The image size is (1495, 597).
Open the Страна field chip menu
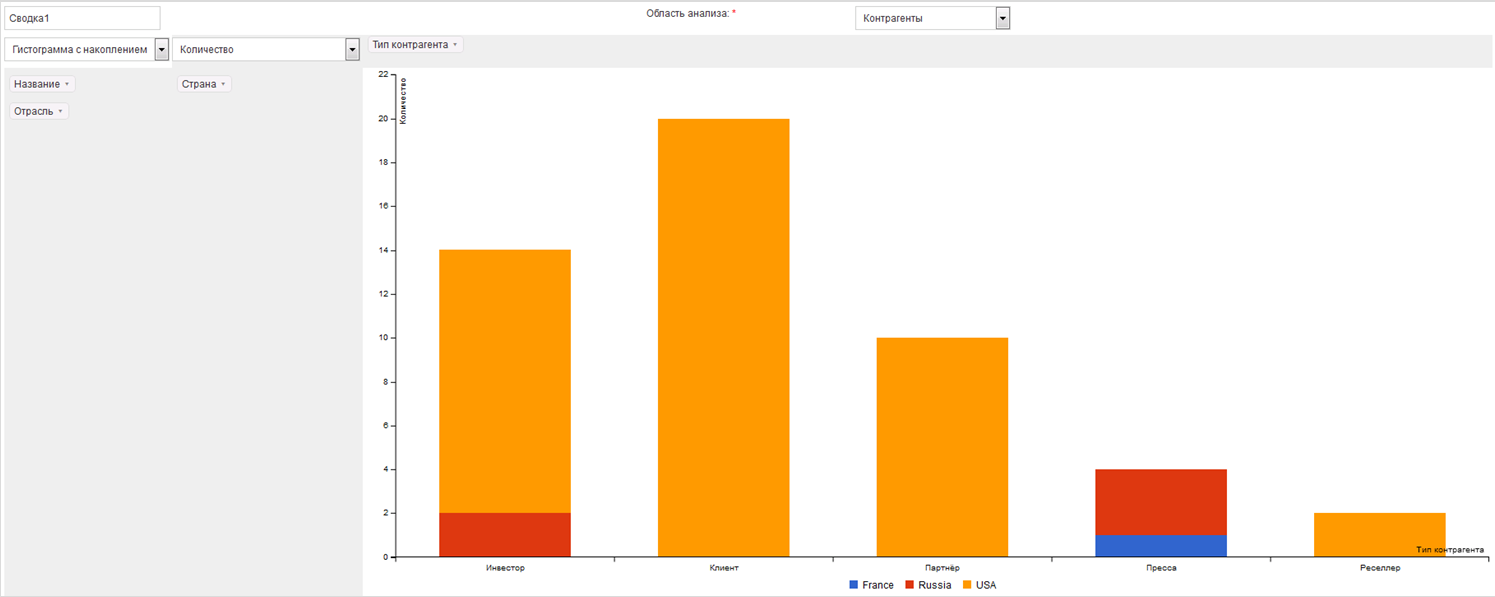(223, 85)
